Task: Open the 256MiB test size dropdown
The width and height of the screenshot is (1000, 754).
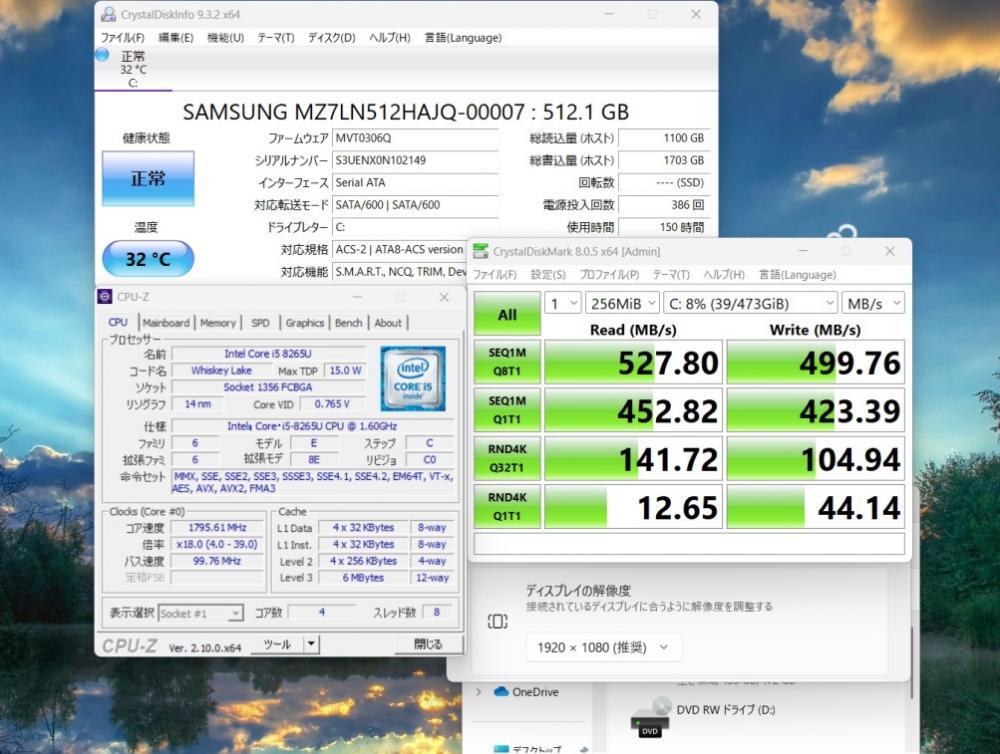Action: 622,304
